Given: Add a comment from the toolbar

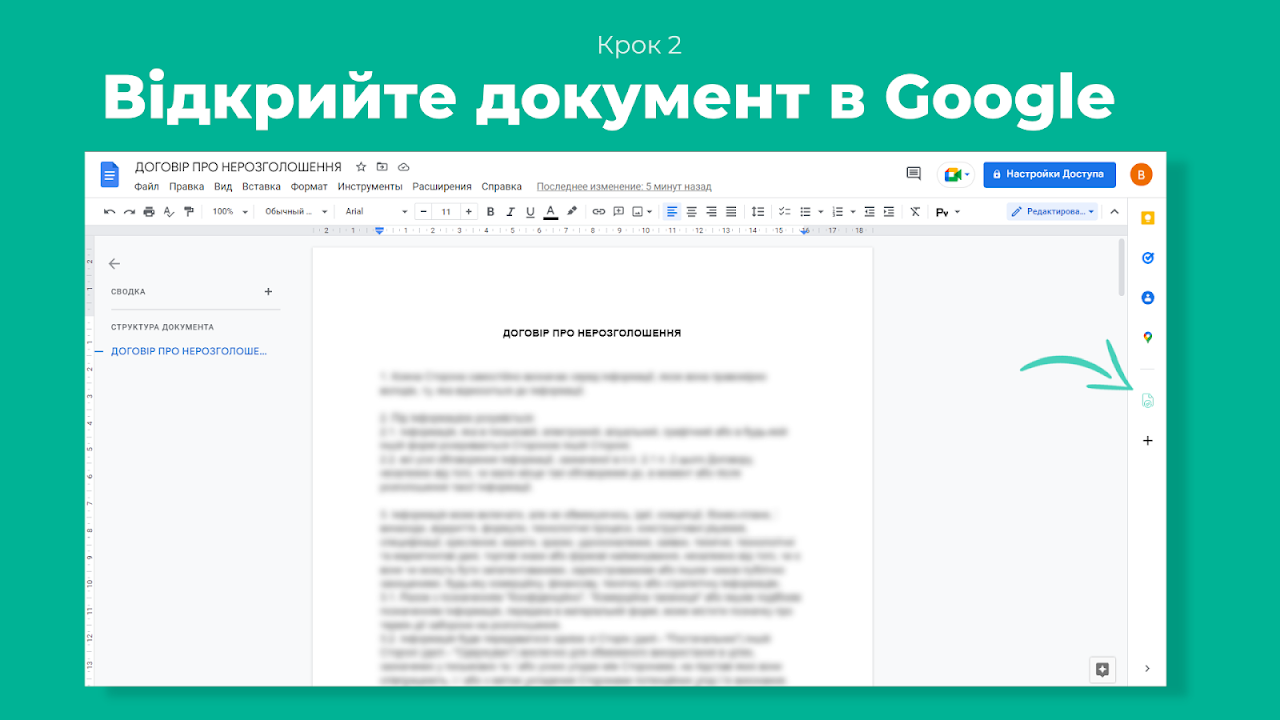Looking at the screenshot, I should 619,212.
